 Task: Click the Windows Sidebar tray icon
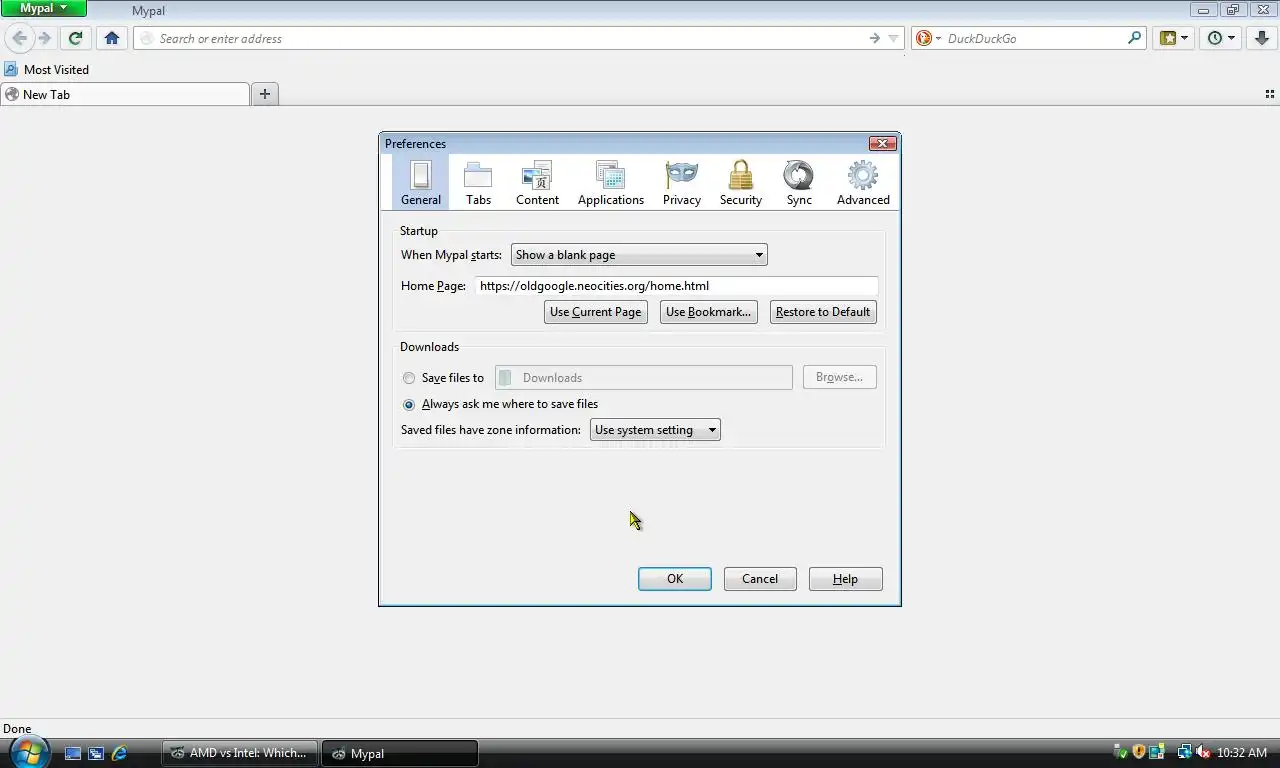(x=1157, y=752)
